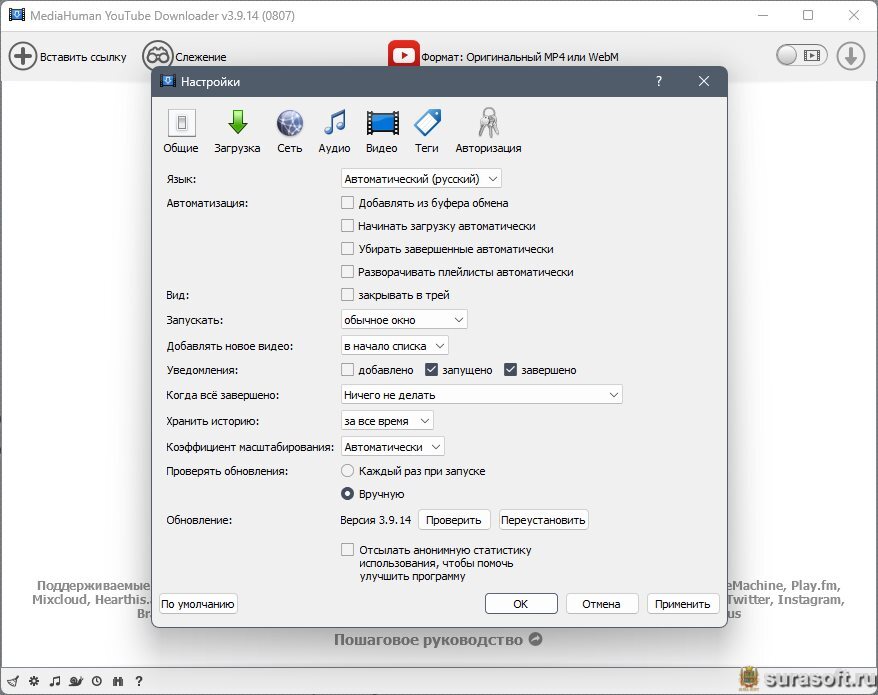Confirm settings with OK button
The width and height of the screenshot is (878, 695).
click(521, 604)
